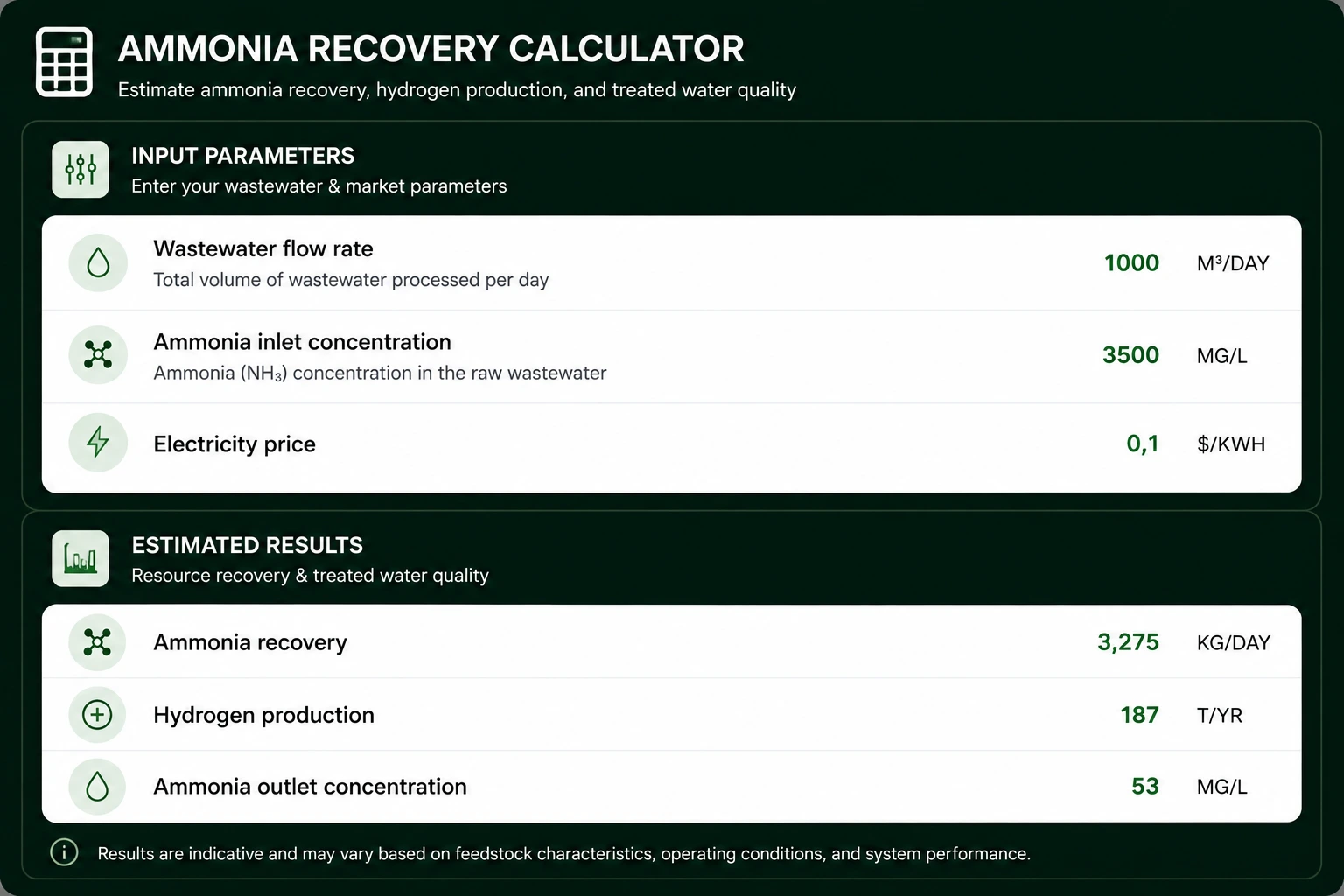Select the Ammonia recovery result 3,275
1344x896 pixels.
coord(1128,642)
